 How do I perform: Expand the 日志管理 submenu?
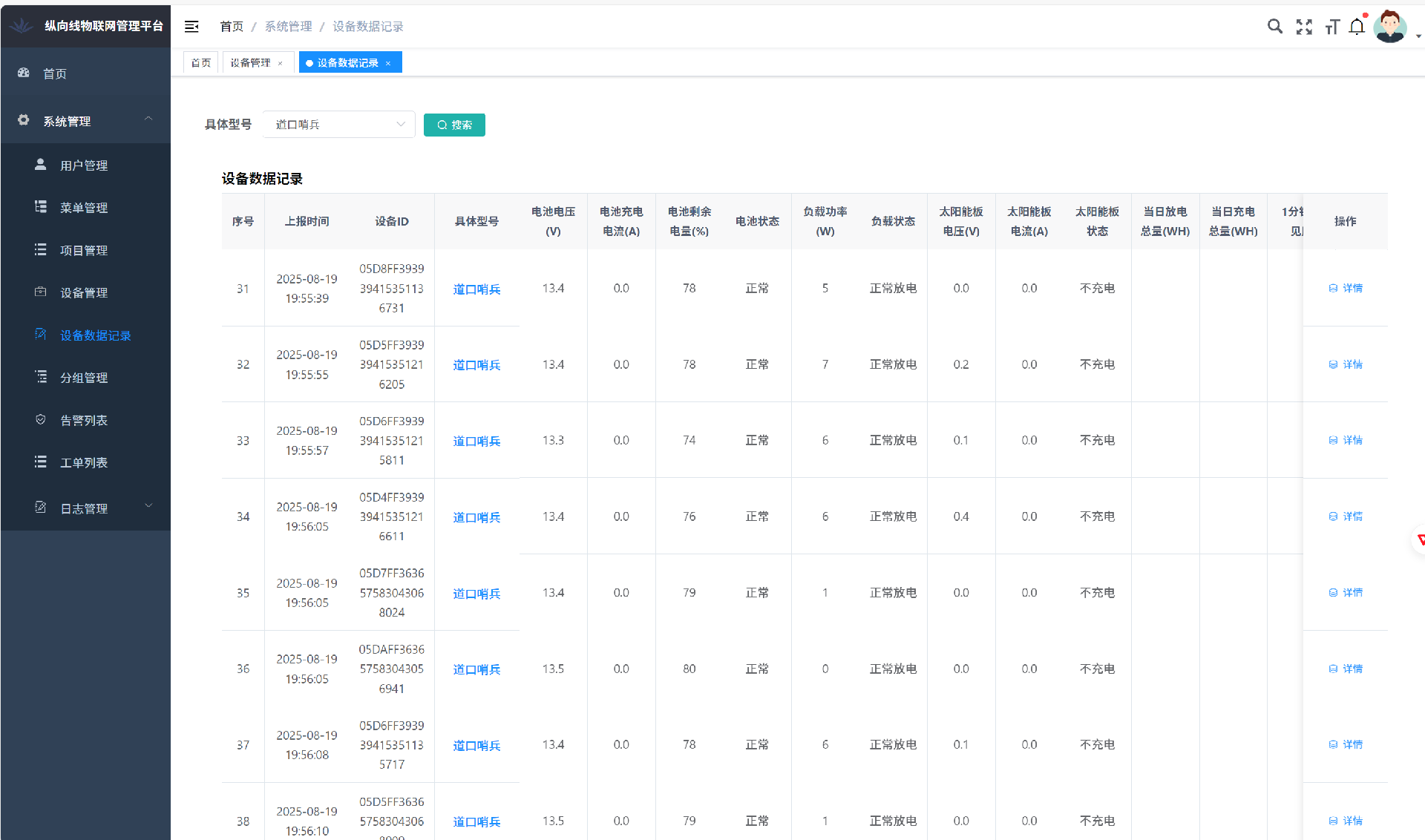click(x=85, y=508)
